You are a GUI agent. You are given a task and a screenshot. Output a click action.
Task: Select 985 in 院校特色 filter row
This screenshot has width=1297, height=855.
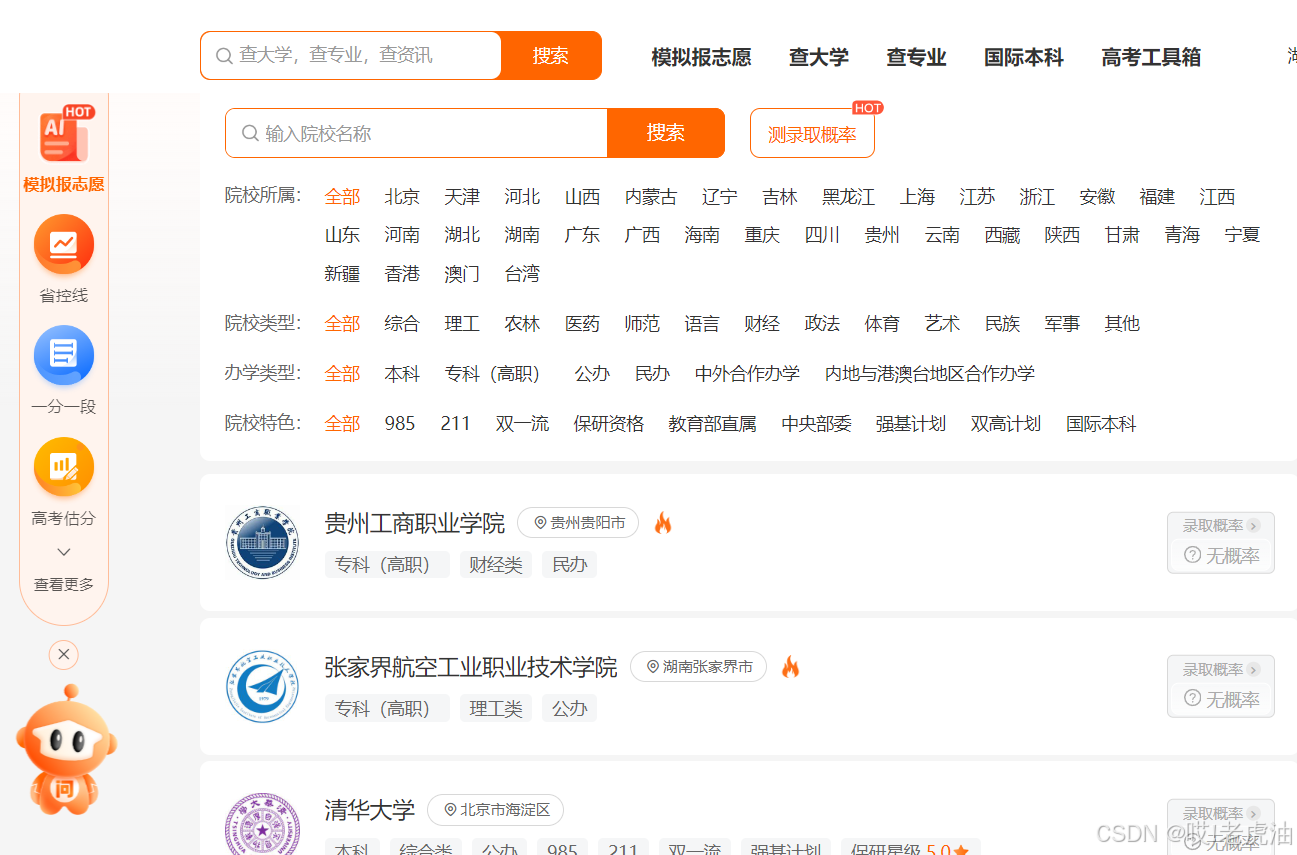click(400, 424)
